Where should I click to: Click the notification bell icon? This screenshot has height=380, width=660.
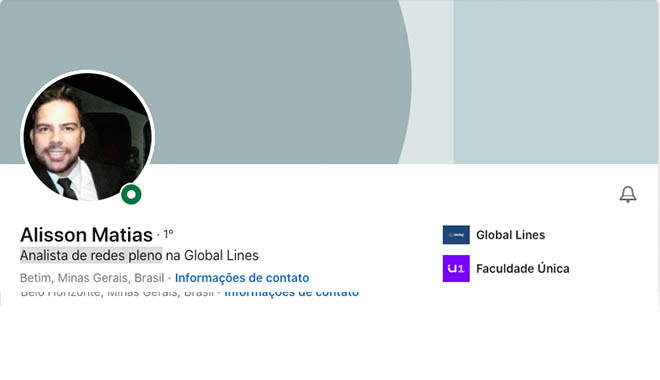[628, 194]
